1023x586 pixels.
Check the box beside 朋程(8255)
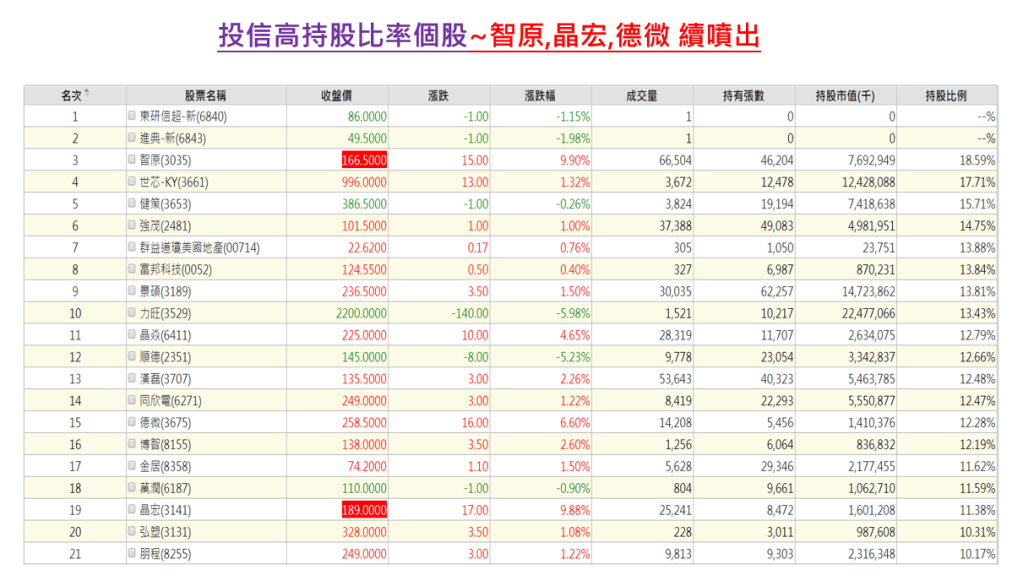[132, 553]
